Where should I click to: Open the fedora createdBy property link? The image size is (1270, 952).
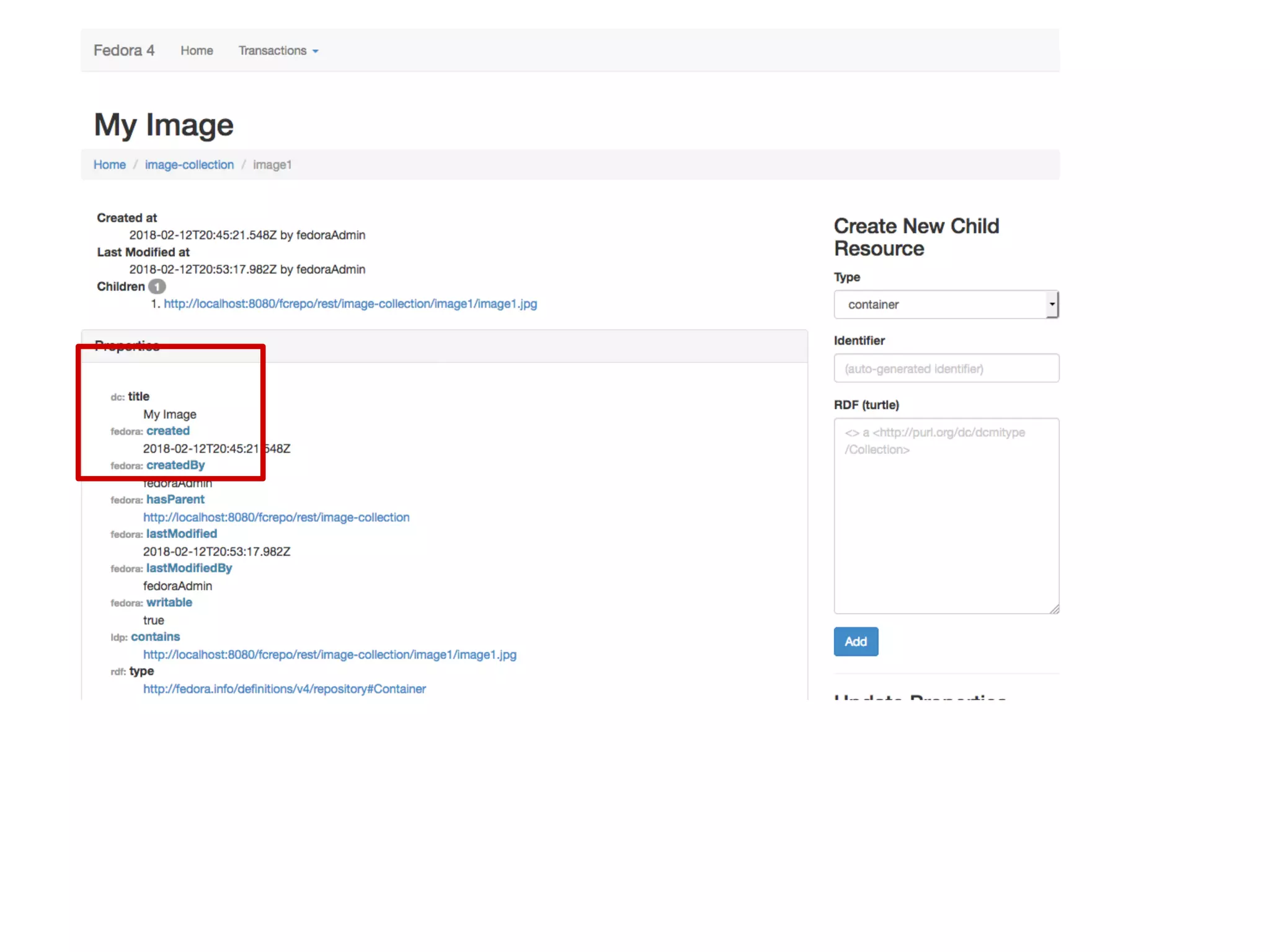pos(175,465)
